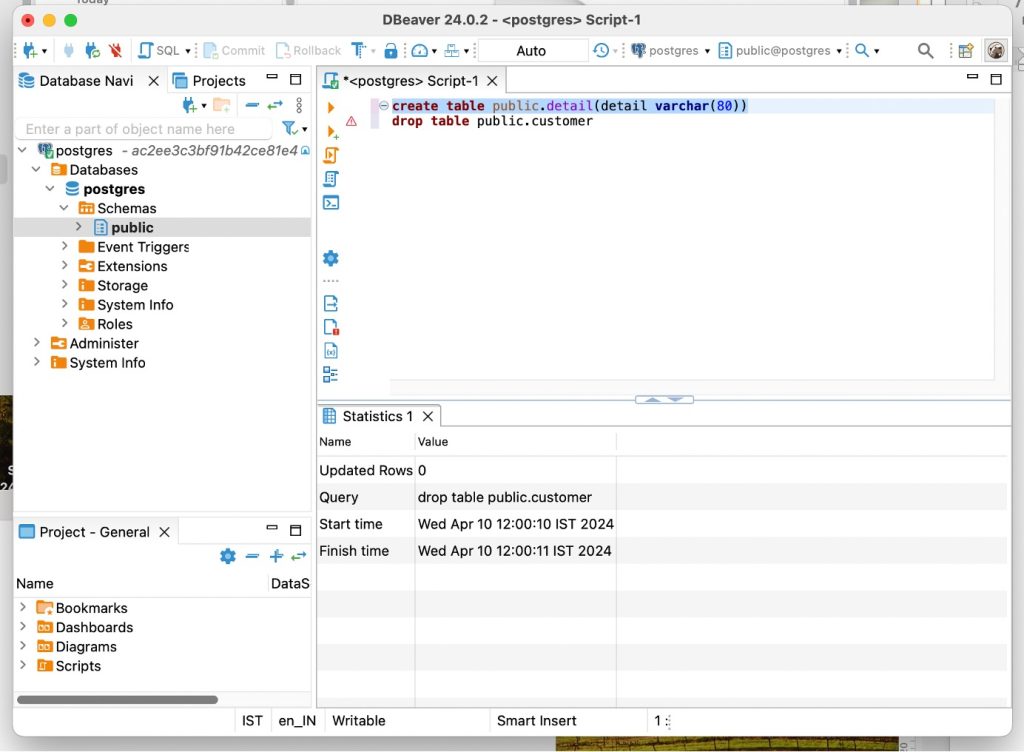Viewport: 1024px width, 752px height.
Task: Execute SQL statement with the orange arrow icon
Action: pyautogui.click(x=331, y=107)
